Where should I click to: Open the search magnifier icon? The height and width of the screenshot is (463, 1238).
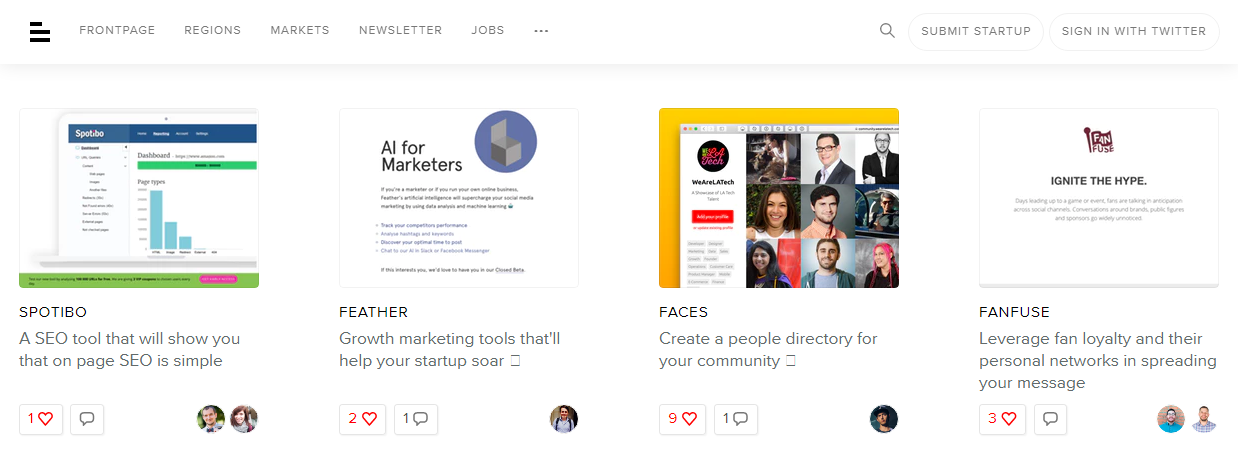(x=887, y=31)
